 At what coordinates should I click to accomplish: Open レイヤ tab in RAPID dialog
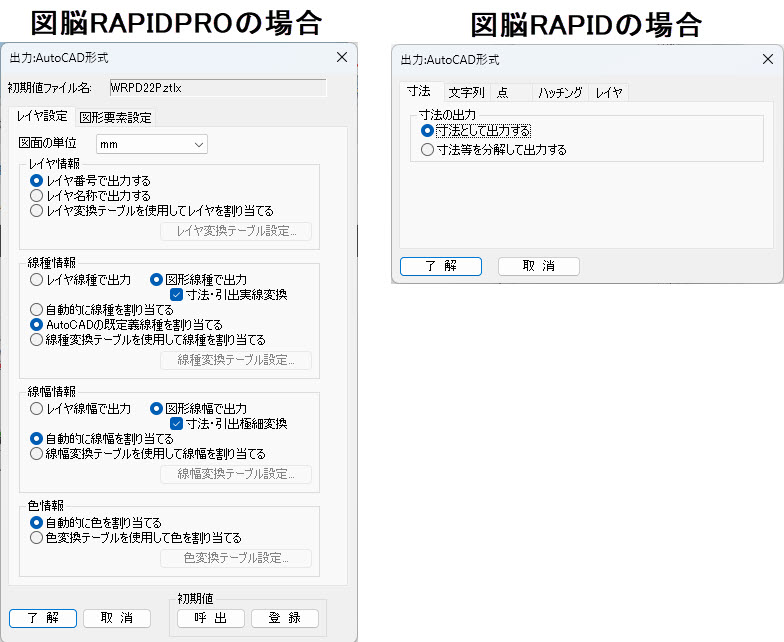(x=608, y=92)
